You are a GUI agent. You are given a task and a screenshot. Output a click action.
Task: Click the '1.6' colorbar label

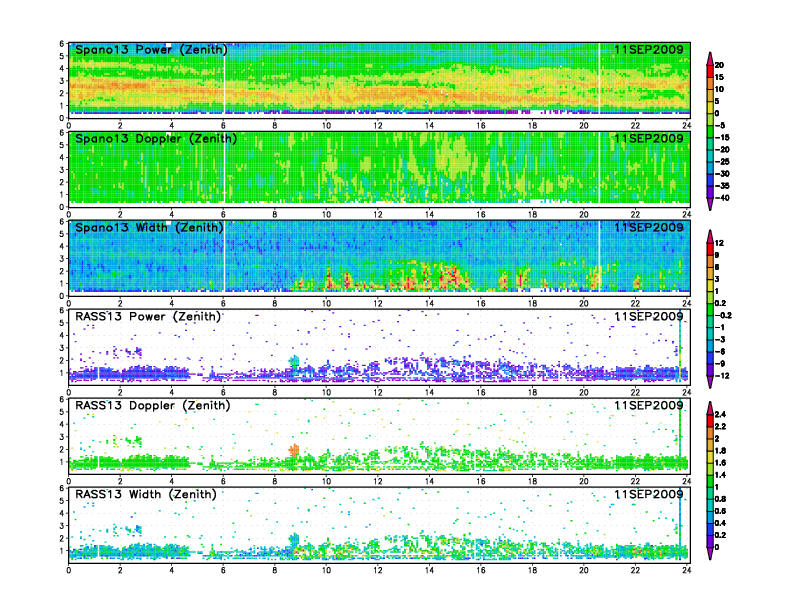[x=720, y=463]
